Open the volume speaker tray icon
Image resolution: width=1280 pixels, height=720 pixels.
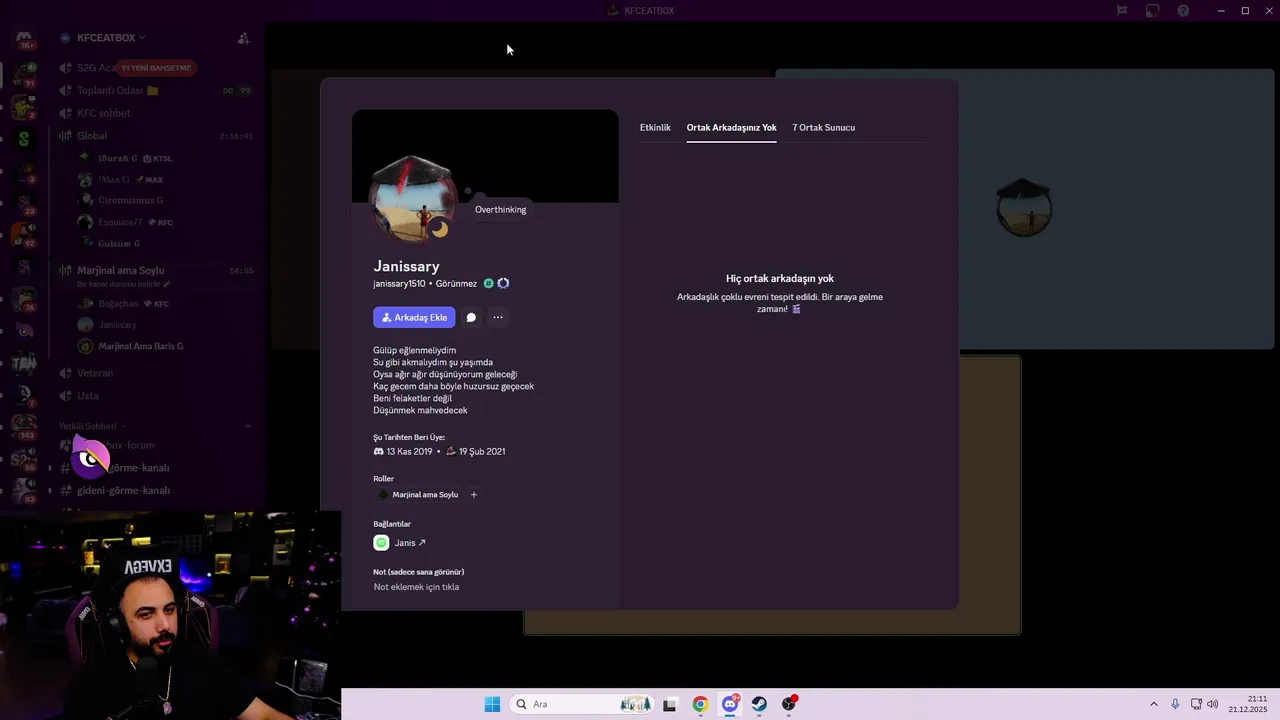[x=1213, y=704]
